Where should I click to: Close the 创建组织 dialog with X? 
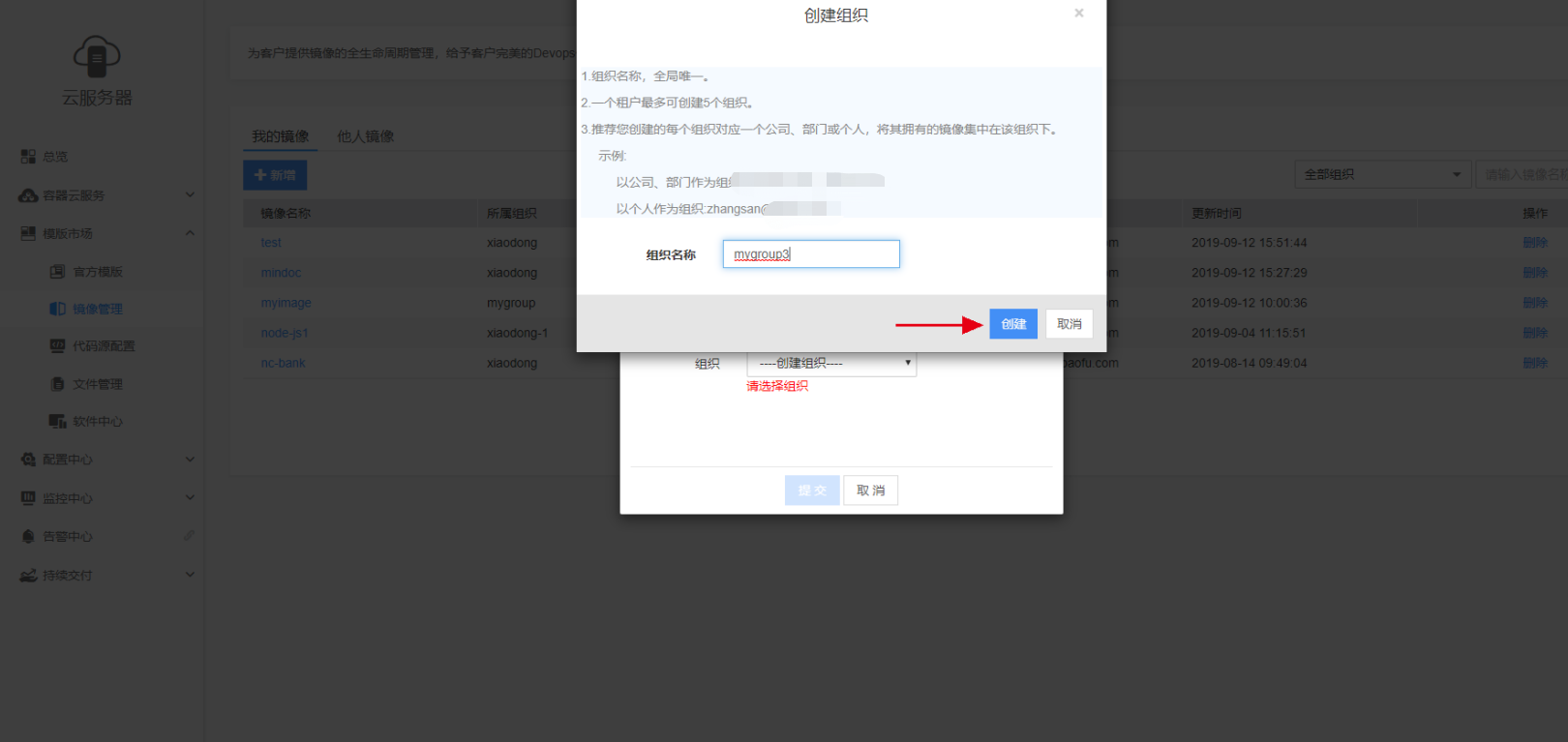[x=1079, y=14]
